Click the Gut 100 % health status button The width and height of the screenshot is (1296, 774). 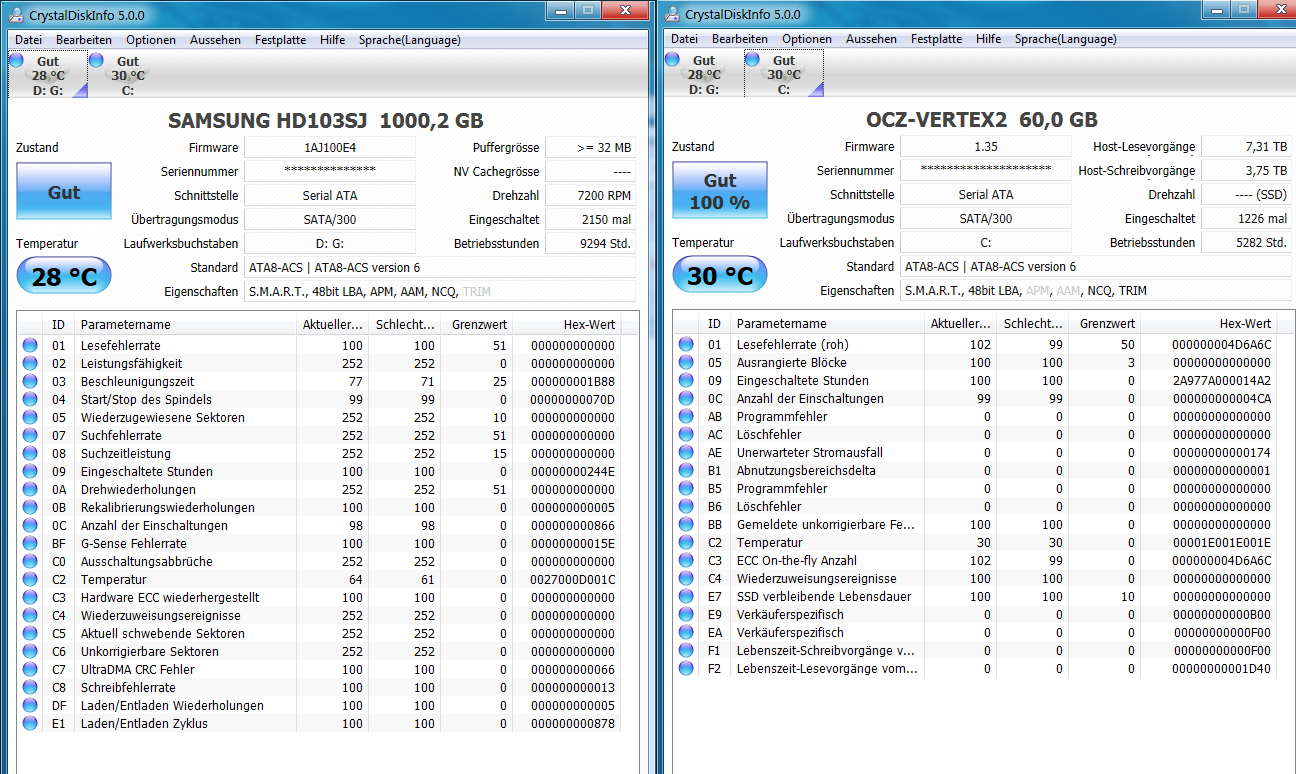point(720,192)
